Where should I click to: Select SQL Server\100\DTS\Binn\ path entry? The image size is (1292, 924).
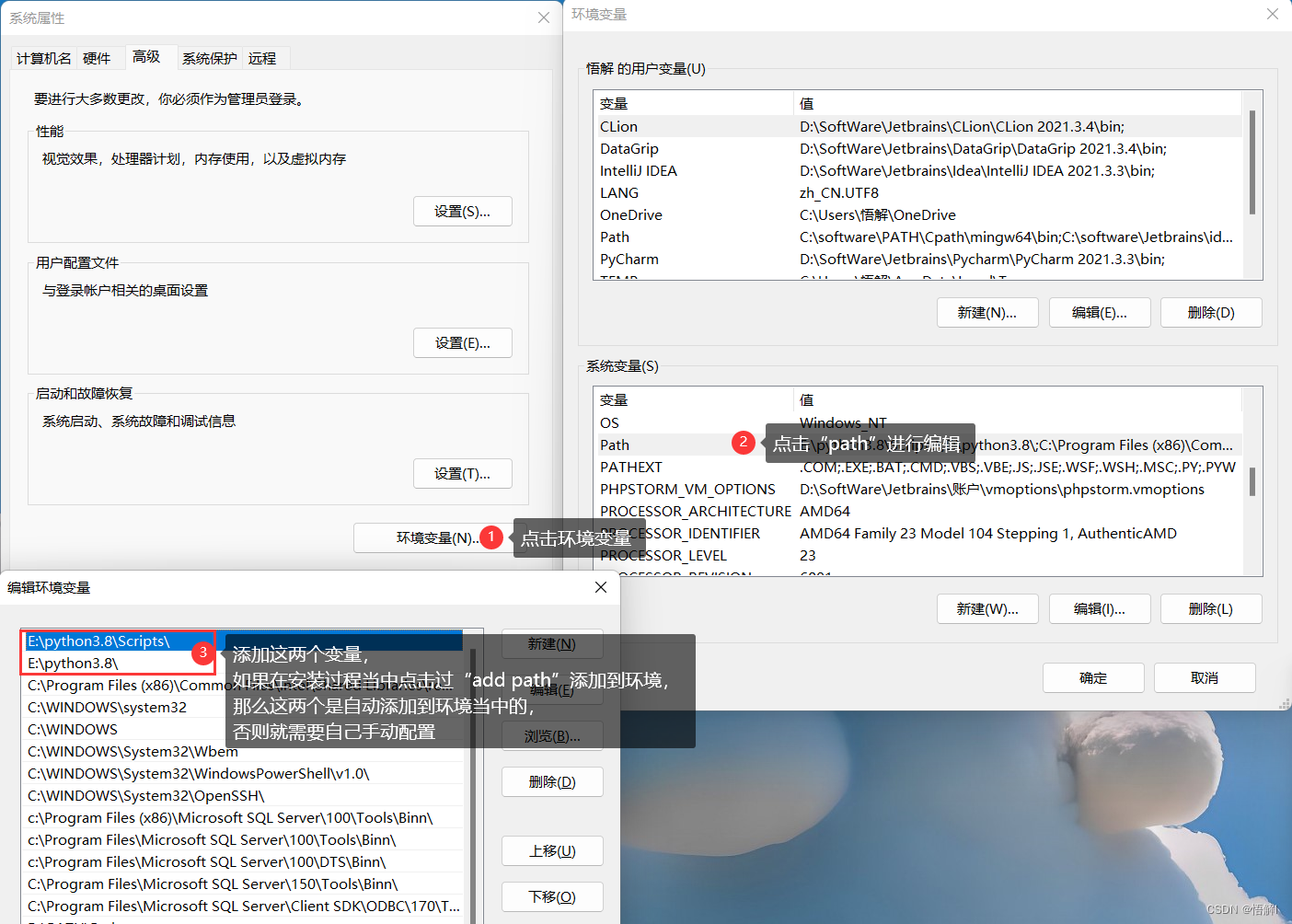(x=244, y=861)
